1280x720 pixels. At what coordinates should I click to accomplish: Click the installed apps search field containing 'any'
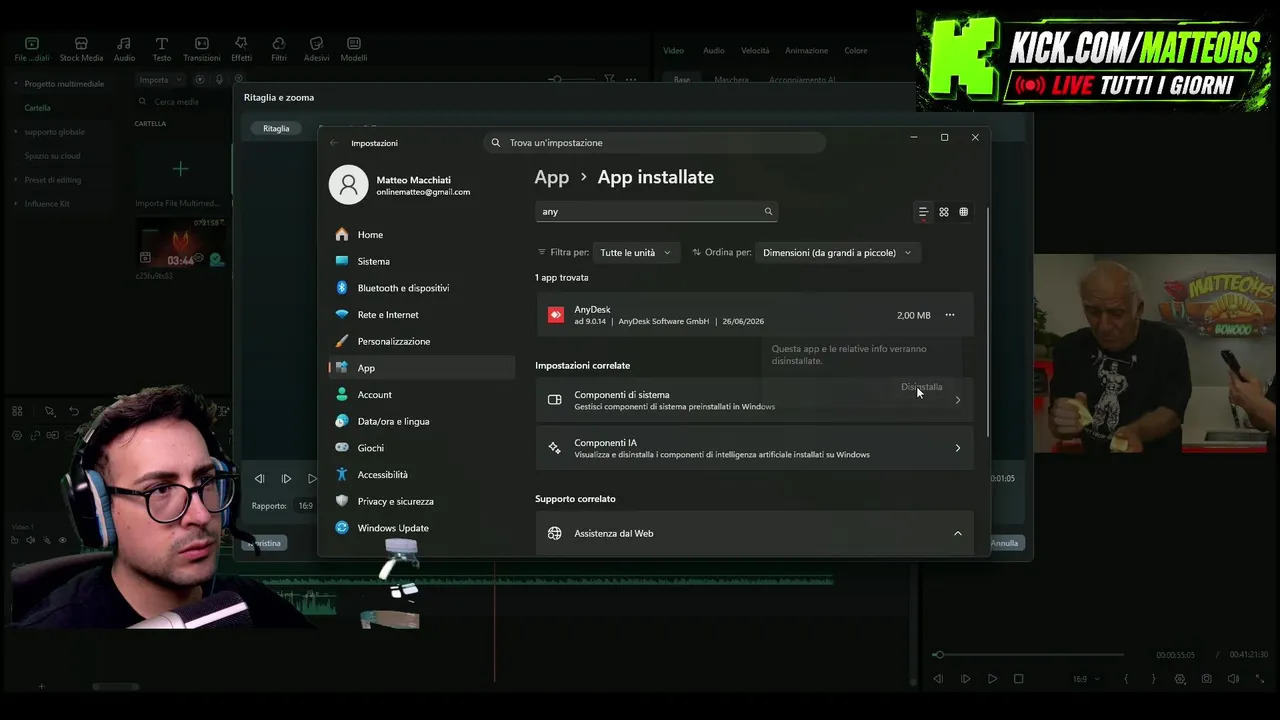coord(655,212)
